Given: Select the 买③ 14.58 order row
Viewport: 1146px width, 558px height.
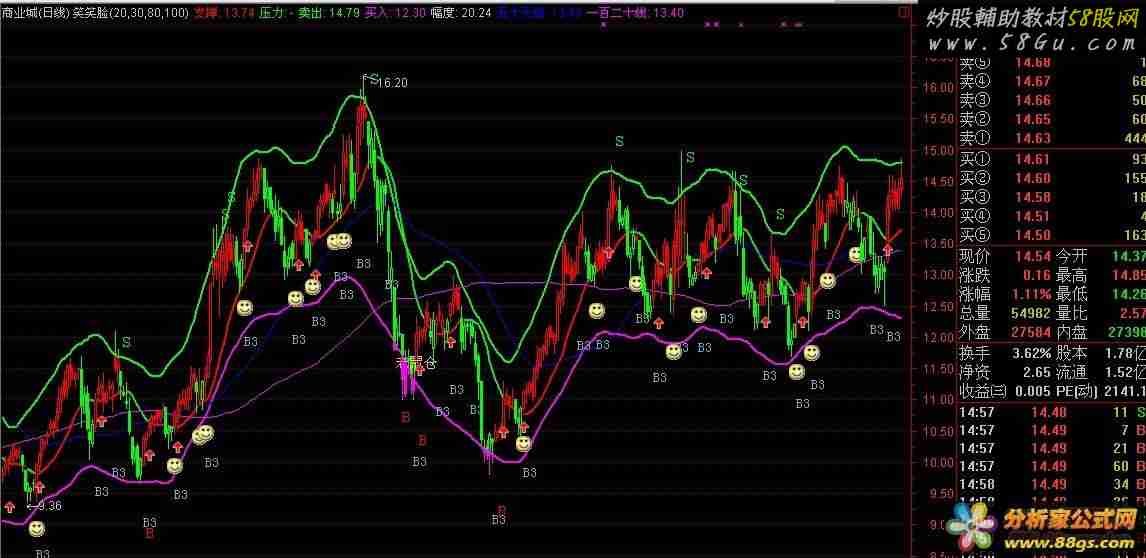Looking at the screenshot, I should (x=1052, y=197).
